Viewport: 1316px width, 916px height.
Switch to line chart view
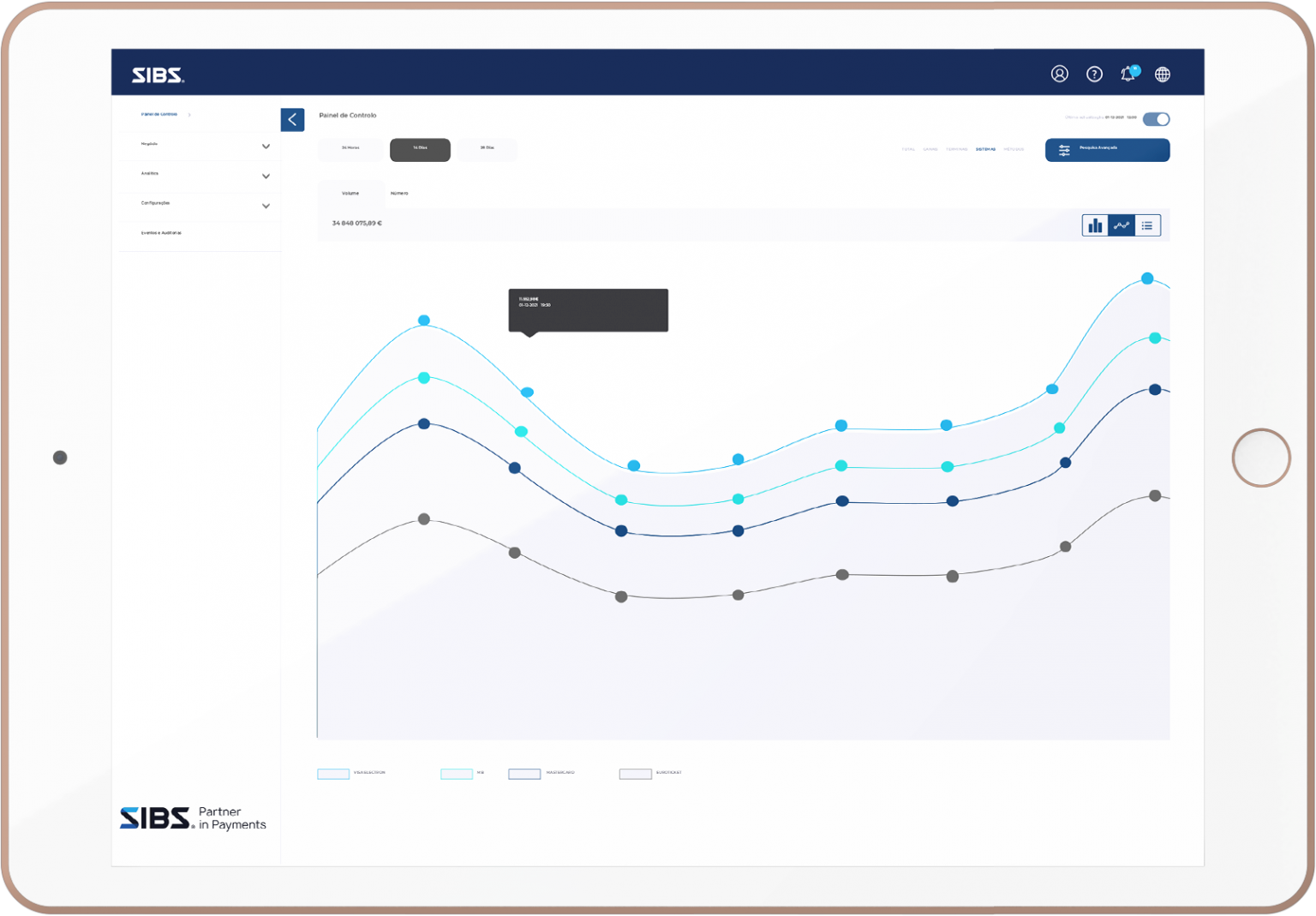tap(1122, 226)
